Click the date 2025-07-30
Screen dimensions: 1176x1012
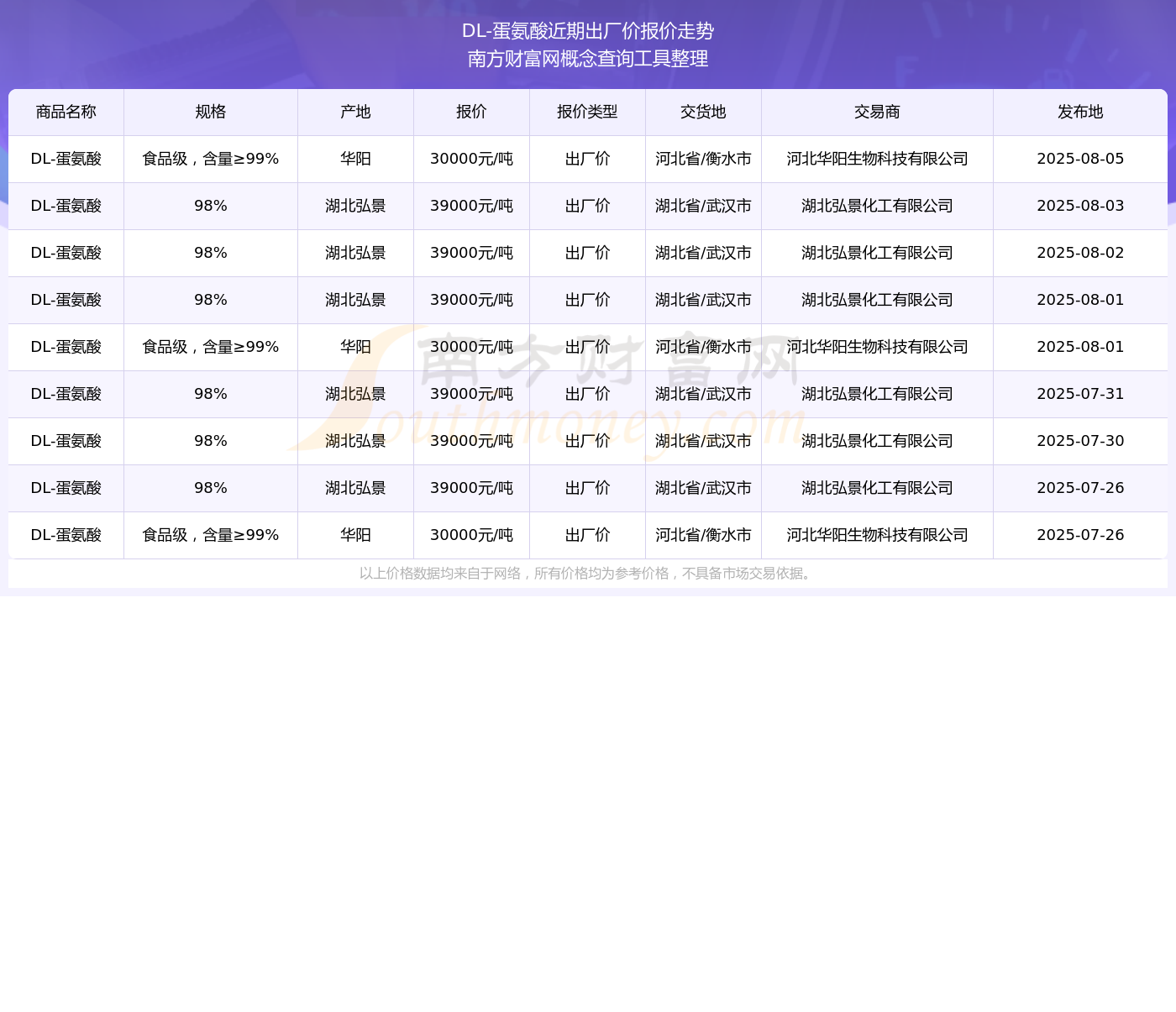click(1080, 441)
